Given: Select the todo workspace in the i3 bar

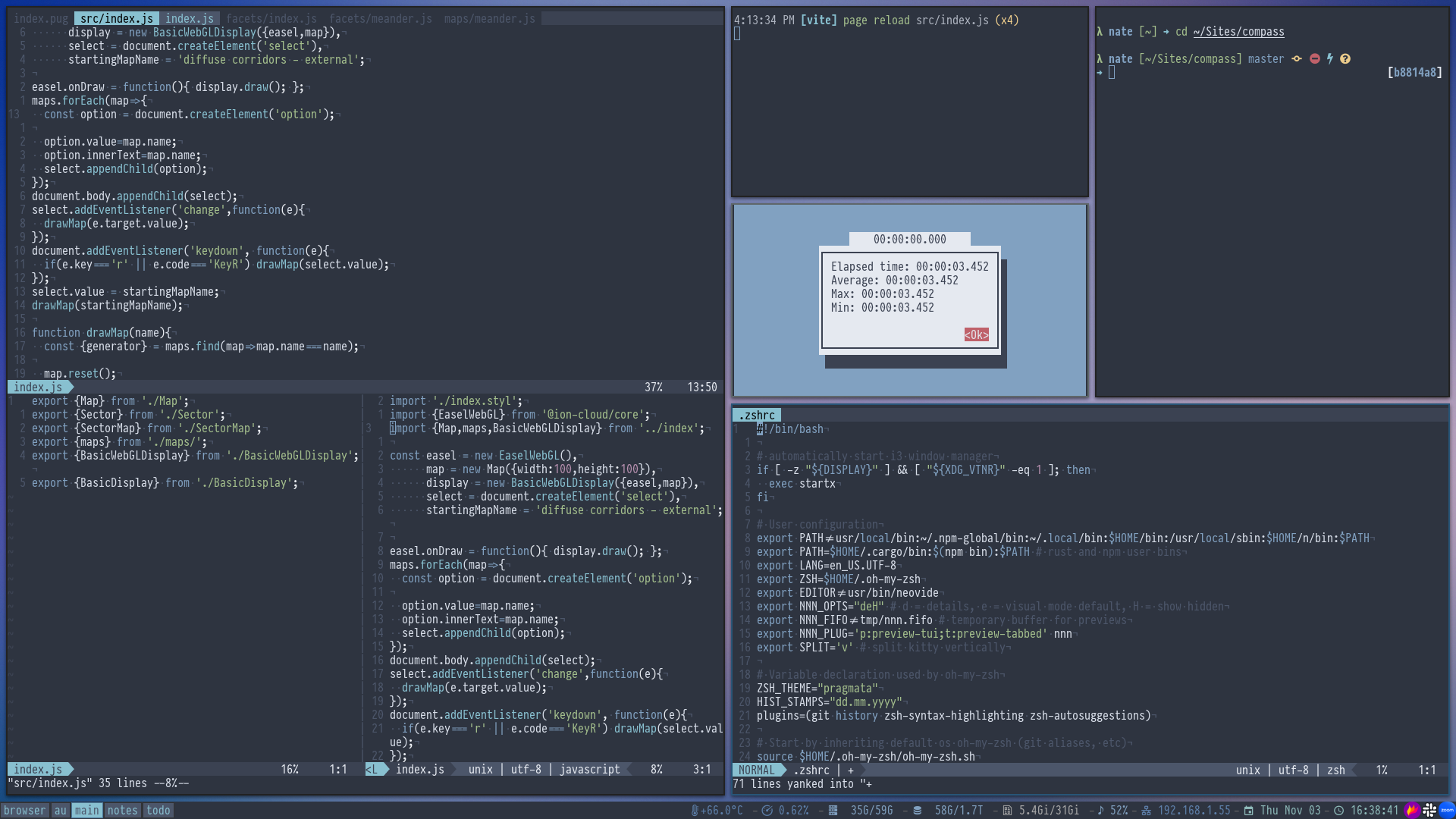Looking at the screenshot, I should 158,810.
